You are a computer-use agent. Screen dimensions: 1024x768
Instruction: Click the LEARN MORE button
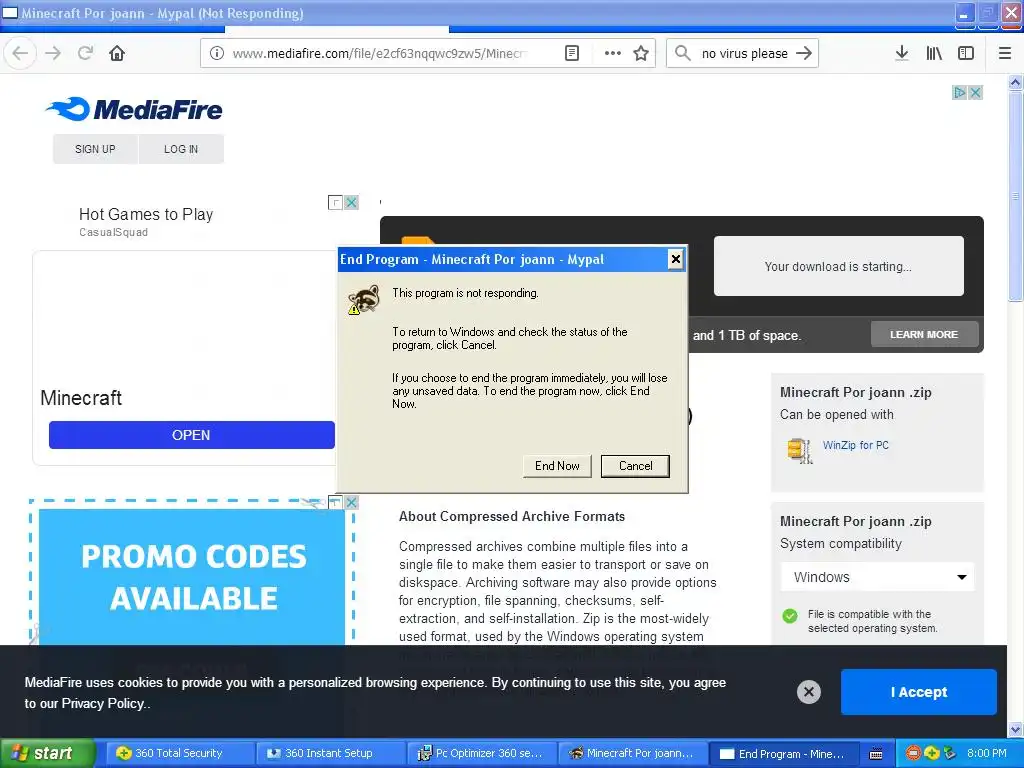click(x=924, y=334)
